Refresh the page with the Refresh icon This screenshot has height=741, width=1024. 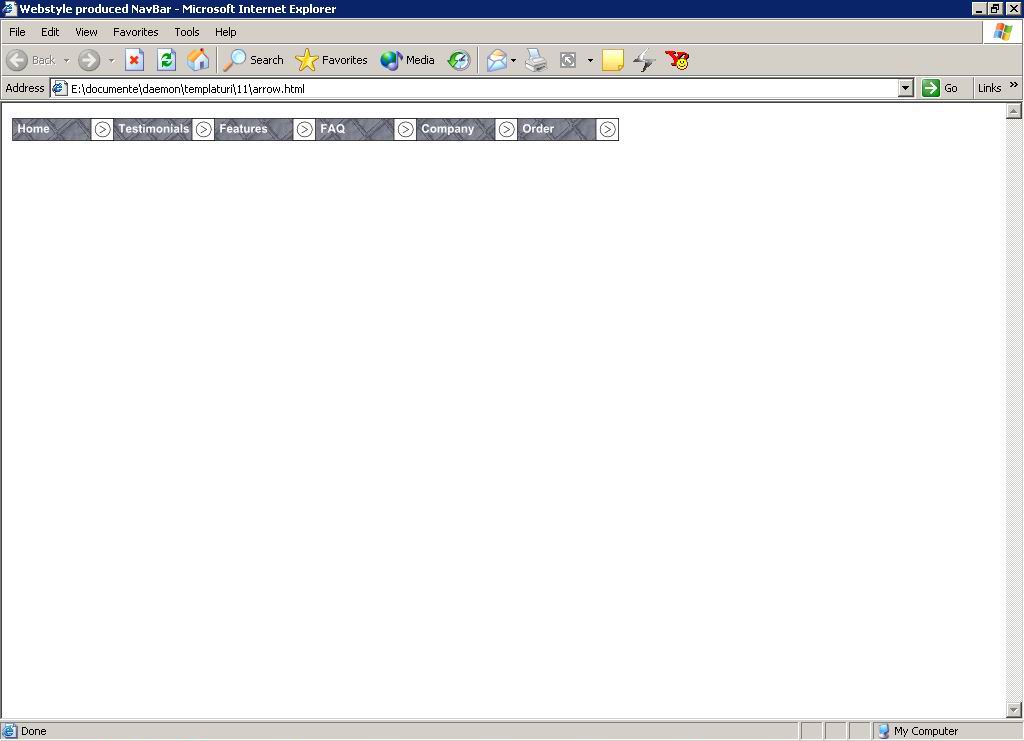pyautogui.click(x=166, y=60)
